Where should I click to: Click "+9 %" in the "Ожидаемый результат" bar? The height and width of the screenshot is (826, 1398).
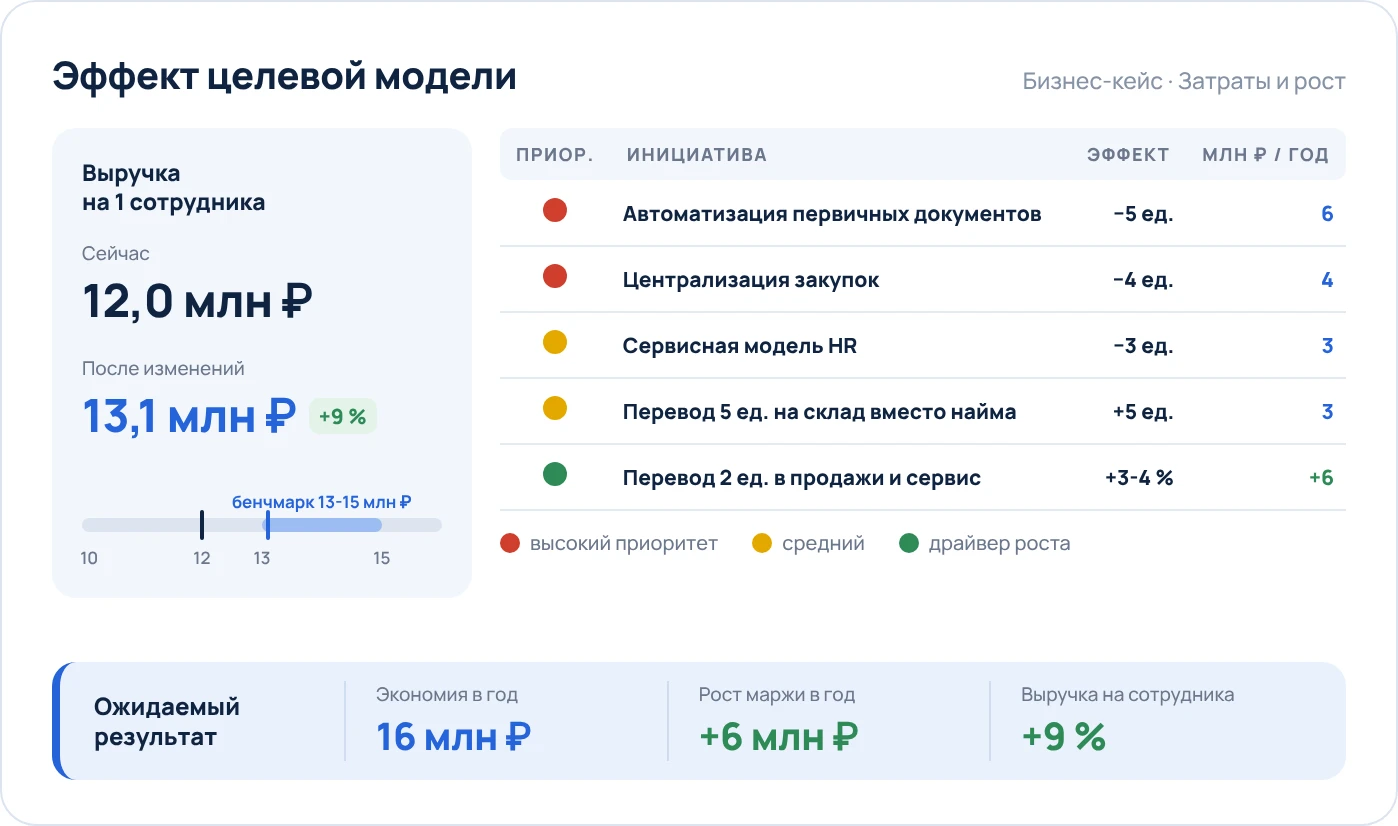tap(1063, 737)
